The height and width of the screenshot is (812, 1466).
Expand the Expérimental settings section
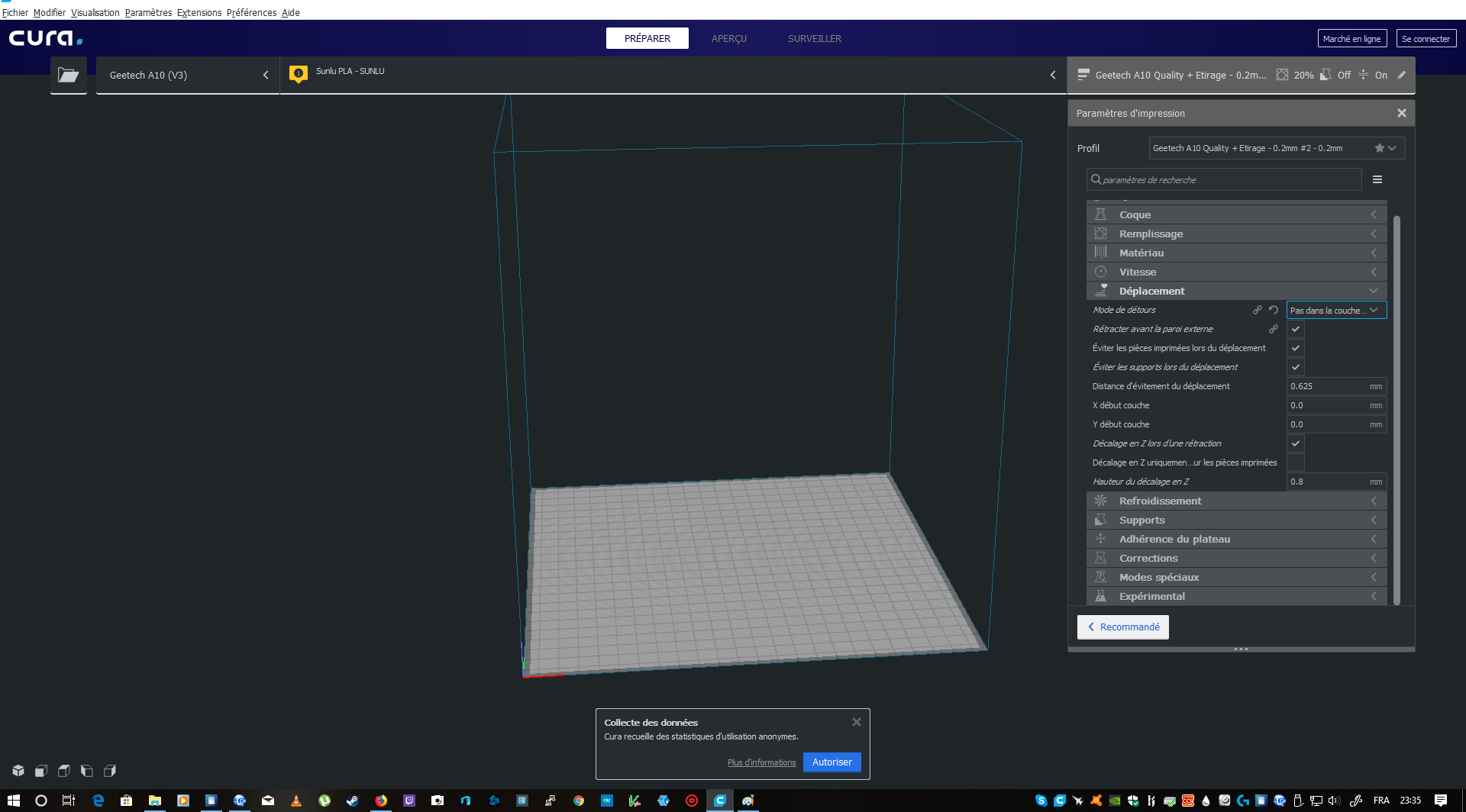(1236, 596)
